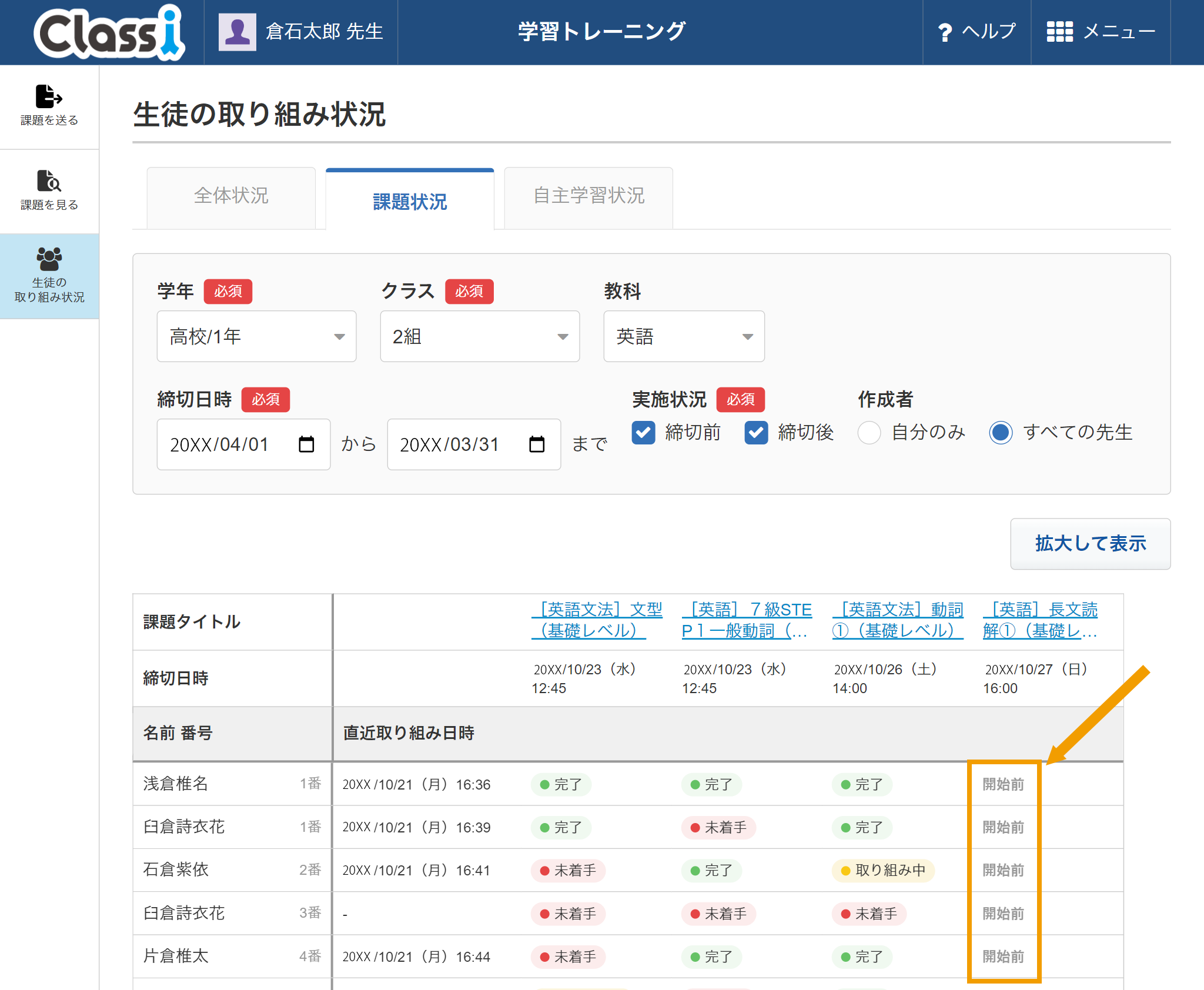This screenshot has height=990, width=1204.
Task: Open calendar picker for end date
Action: [x=537, y=444]
